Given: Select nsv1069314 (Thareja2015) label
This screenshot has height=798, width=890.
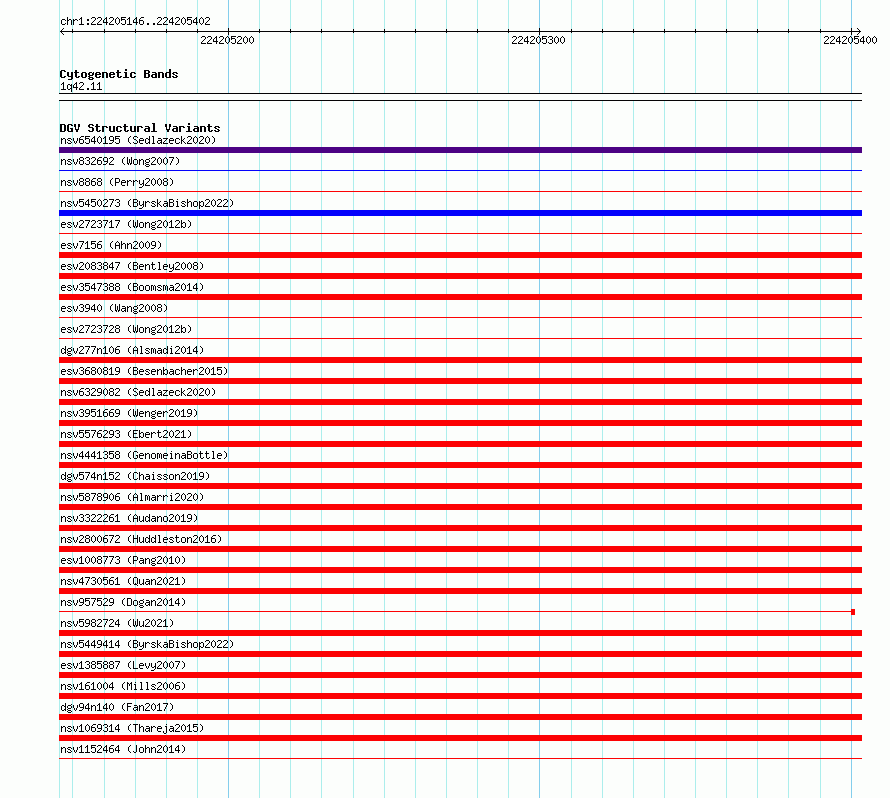Looking at the screenshot, I should [132, 728].
